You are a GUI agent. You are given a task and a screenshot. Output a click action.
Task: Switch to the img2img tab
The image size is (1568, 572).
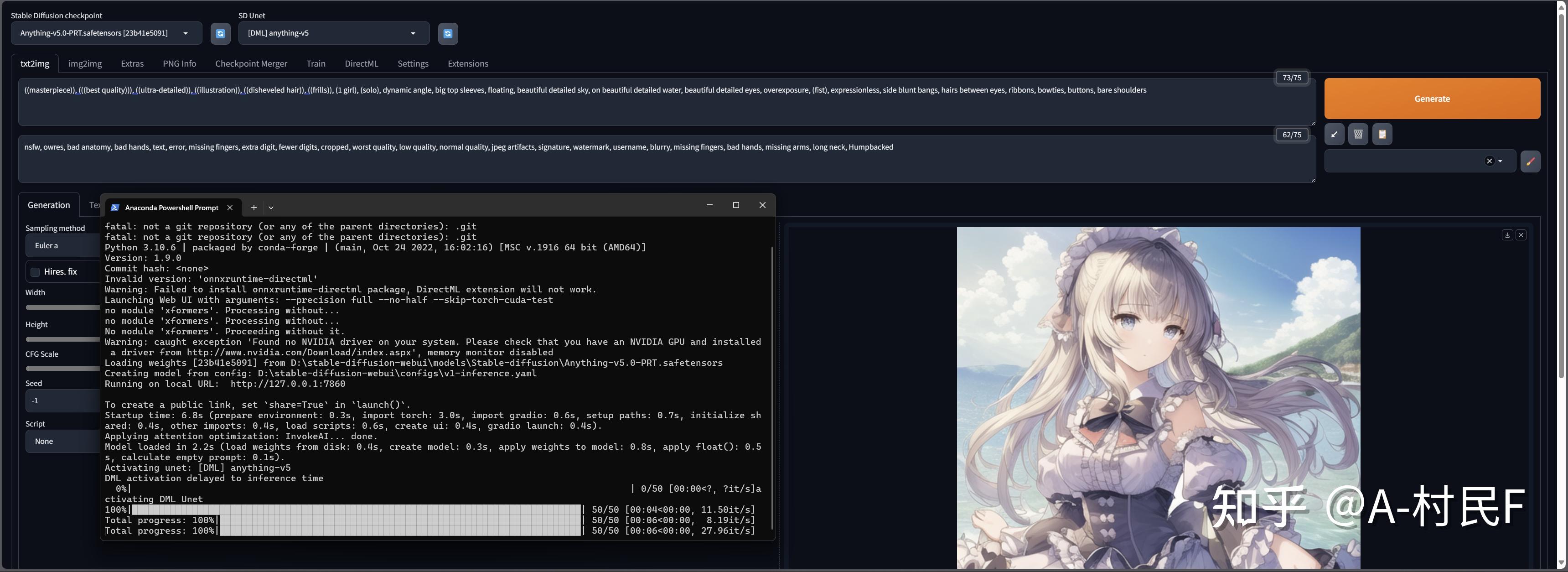click(85, 63)
